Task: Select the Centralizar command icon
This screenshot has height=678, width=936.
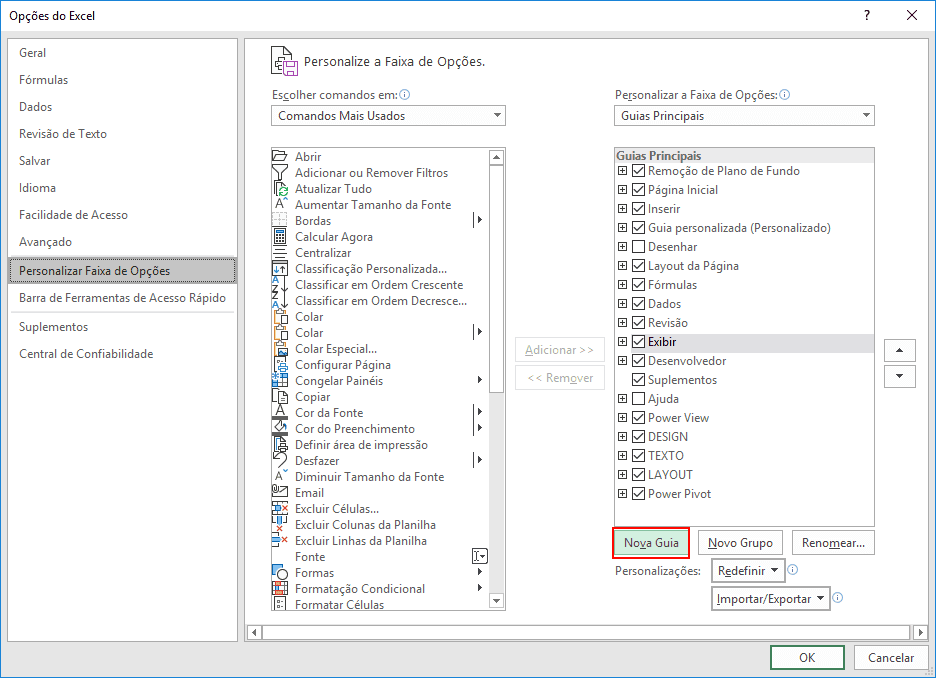Action: click(x=283, y=252)
